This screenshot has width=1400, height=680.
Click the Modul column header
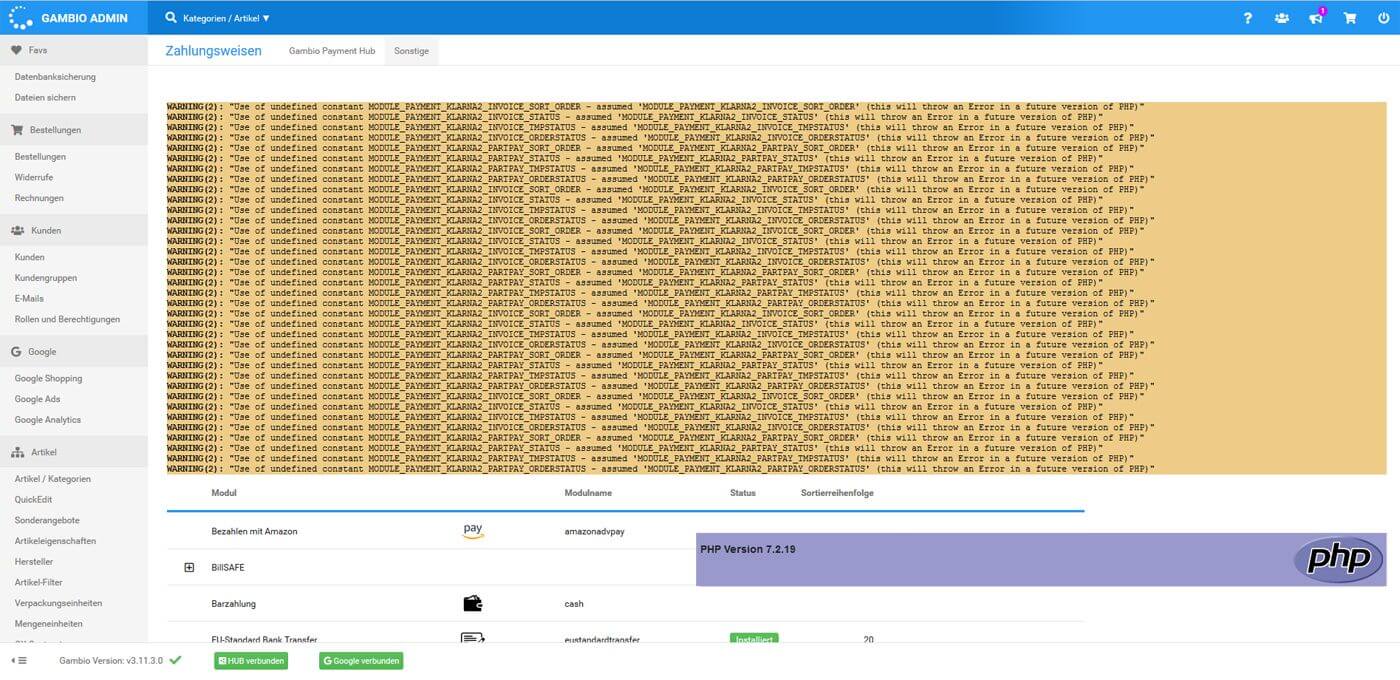pos(224,493)
